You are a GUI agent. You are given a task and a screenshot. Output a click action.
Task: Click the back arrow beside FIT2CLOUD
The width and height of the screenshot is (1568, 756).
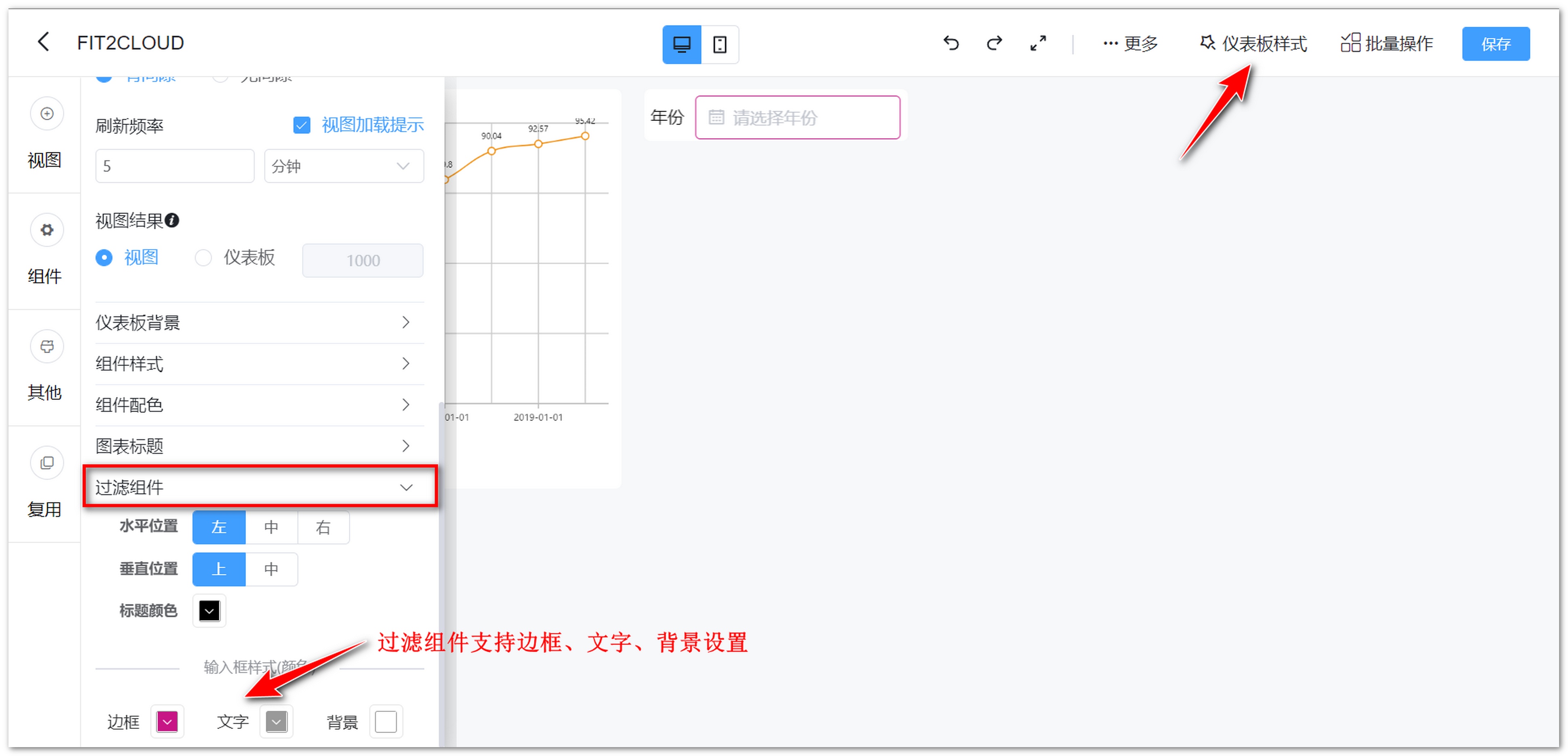point(43,42)
